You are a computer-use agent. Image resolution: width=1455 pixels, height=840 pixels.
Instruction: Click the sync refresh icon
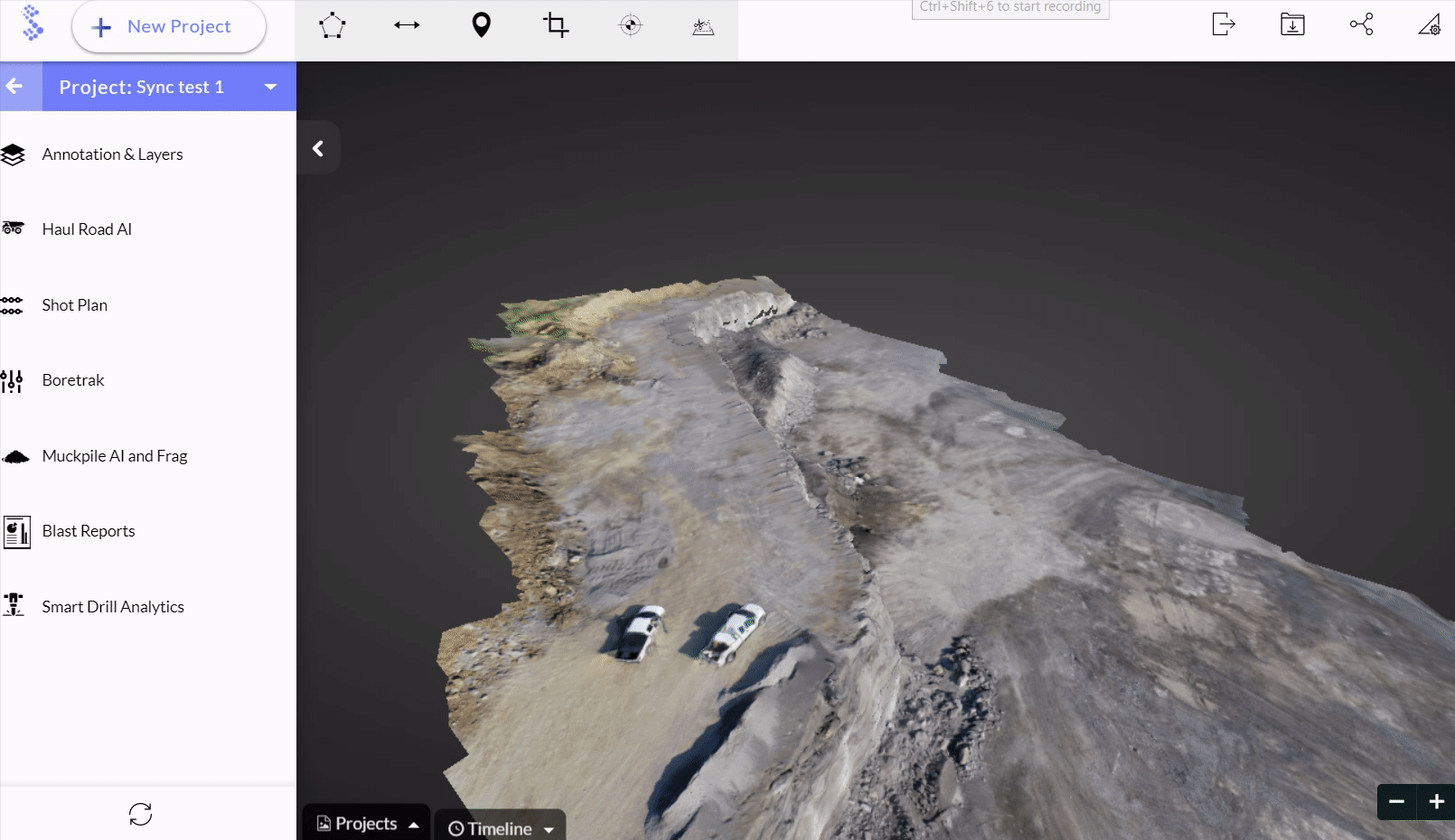pos(140,814)
